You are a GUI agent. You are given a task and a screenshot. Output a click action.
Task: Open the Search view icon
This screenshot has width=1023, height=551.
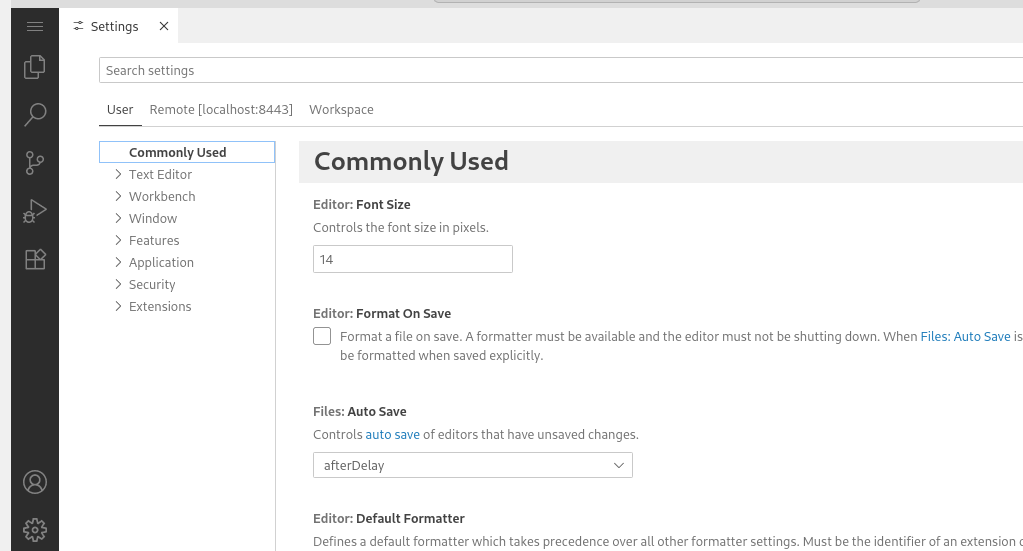[x=35, y=115]
